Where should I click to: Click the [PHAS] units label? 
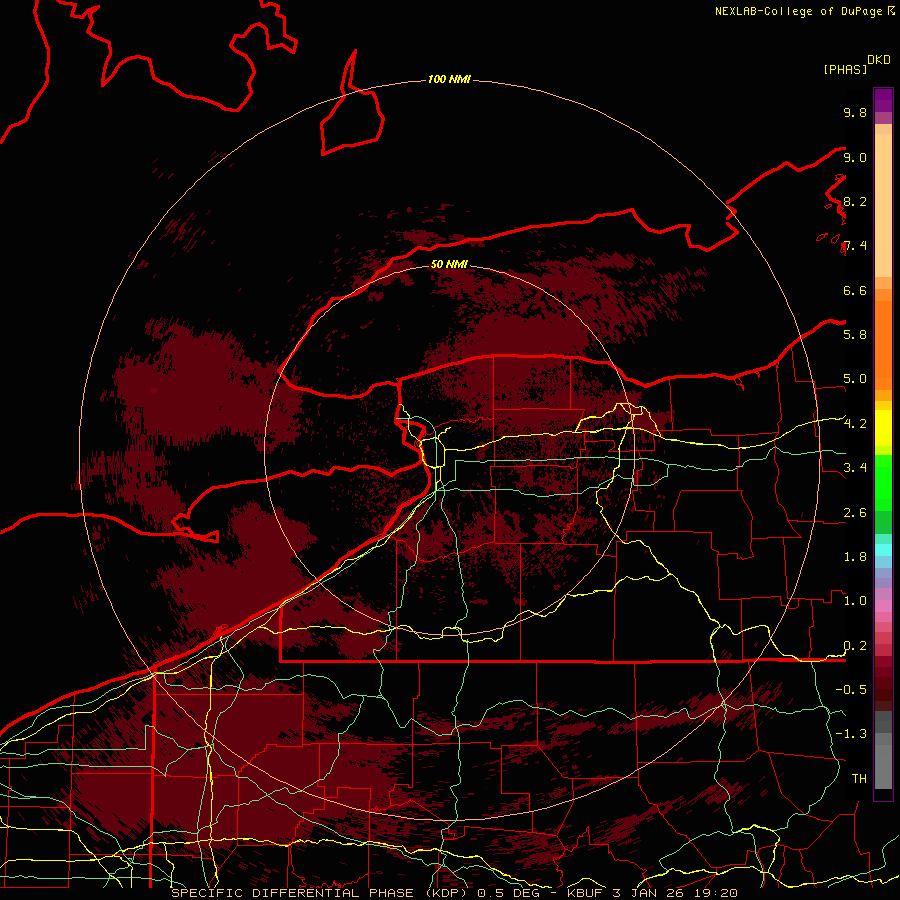pyautogui.click(x=845, y=70)
